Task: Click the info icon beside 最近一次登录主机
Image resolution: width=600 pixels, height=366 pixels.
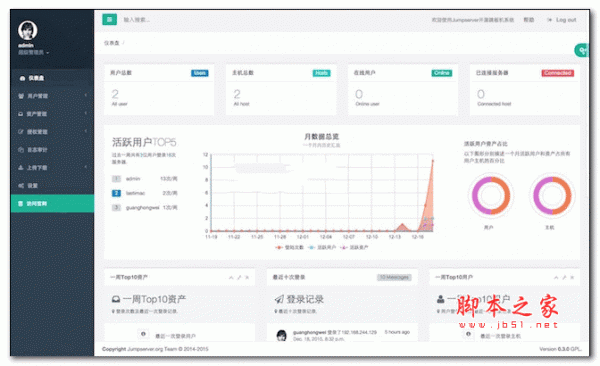Action: (468, 334)
